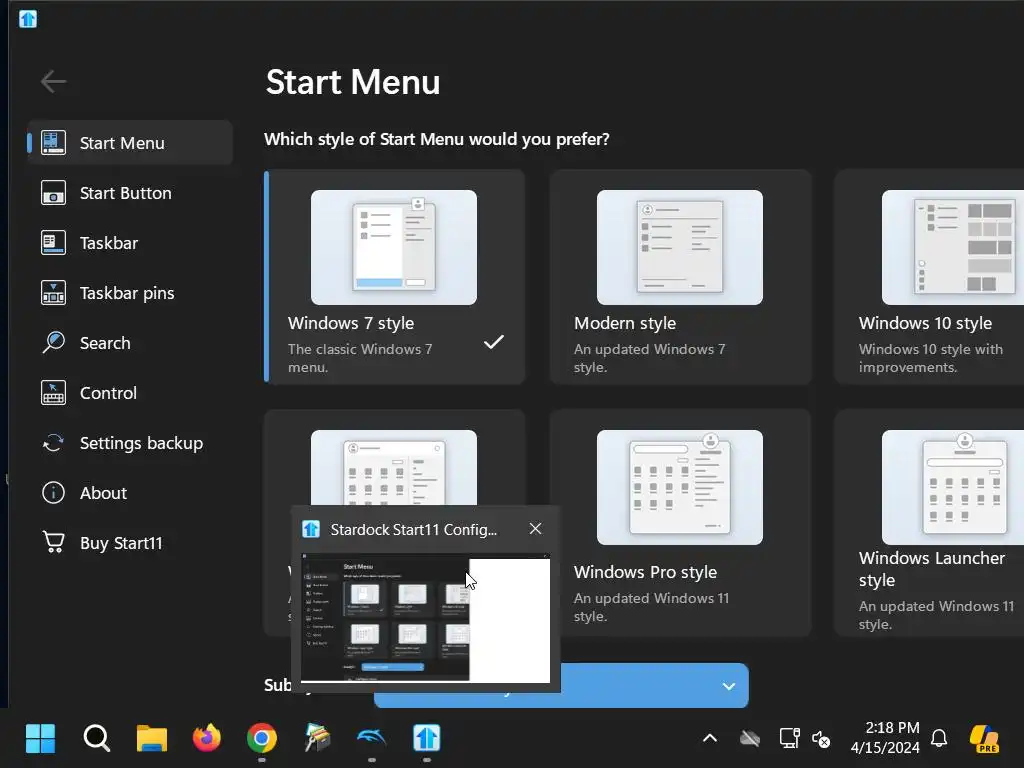Click the Windows Pro style label

(645, 572)
